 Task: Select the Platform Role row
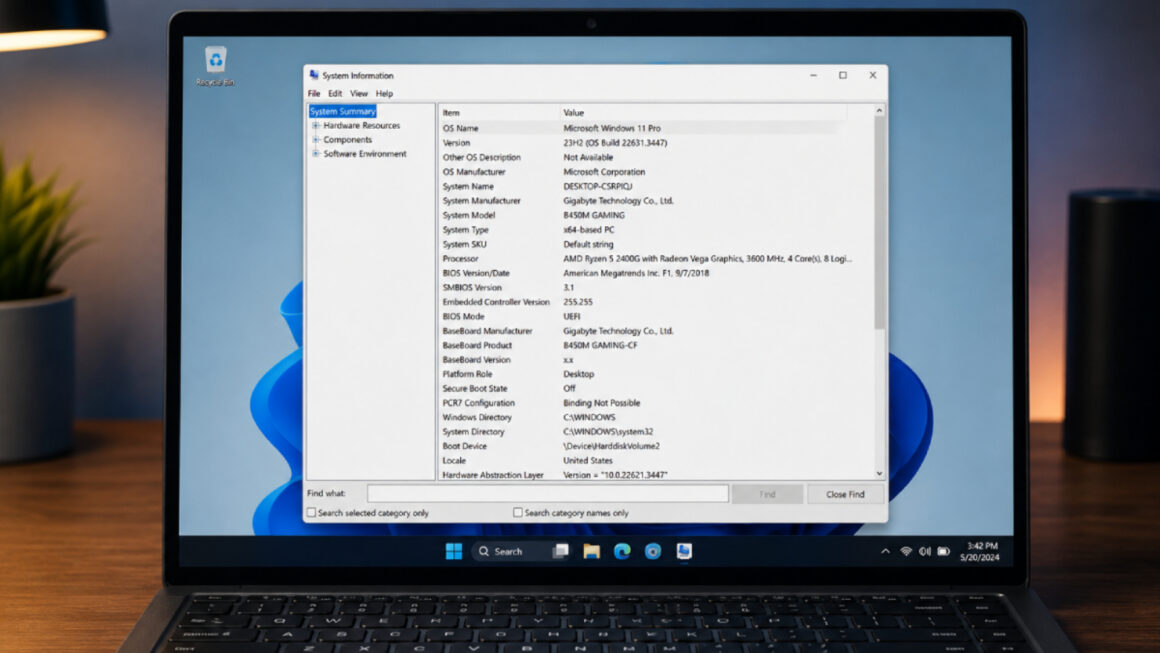(644, 374)
